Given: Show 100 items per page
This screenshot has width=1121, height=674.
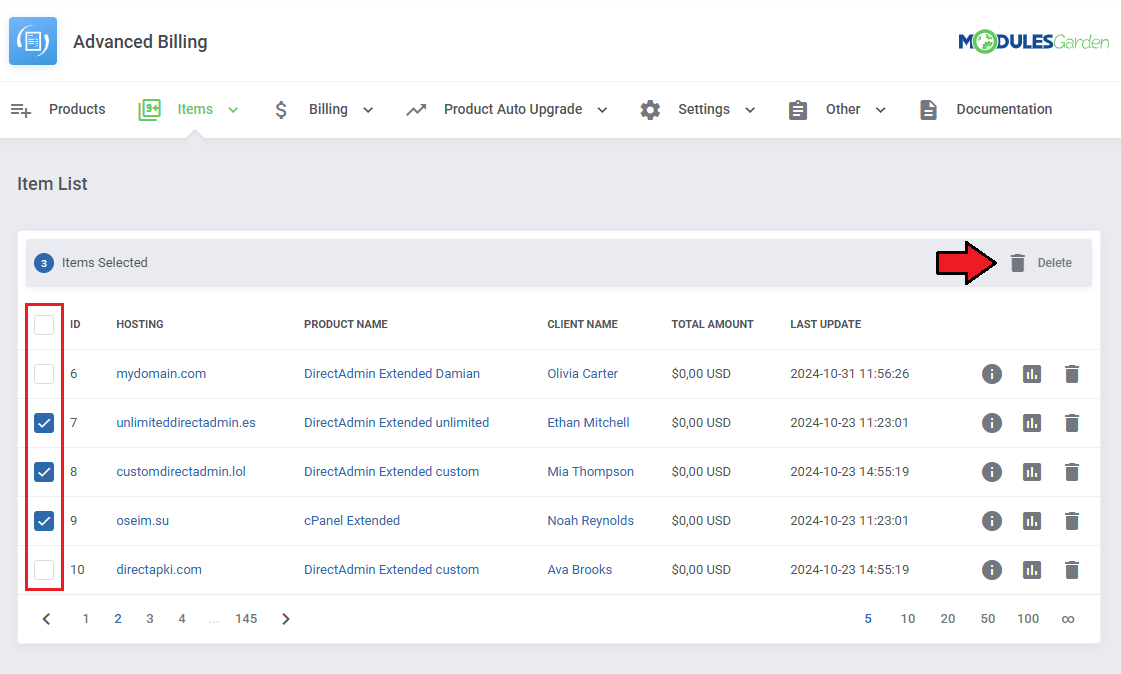Looking at the screenshot, I should pos(1028,619).
